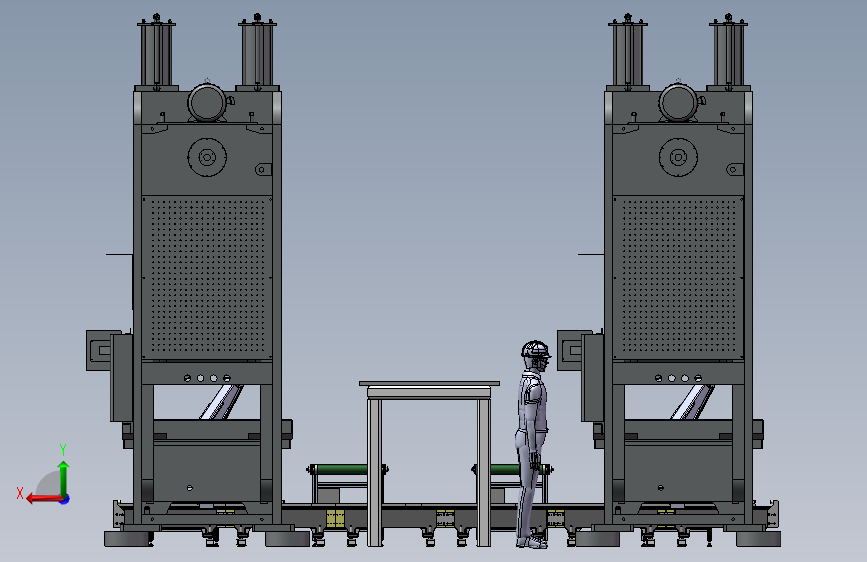Select the circular flange on the right press head
The width and height of the screenshot is (867, 562).
click(678, 157)
